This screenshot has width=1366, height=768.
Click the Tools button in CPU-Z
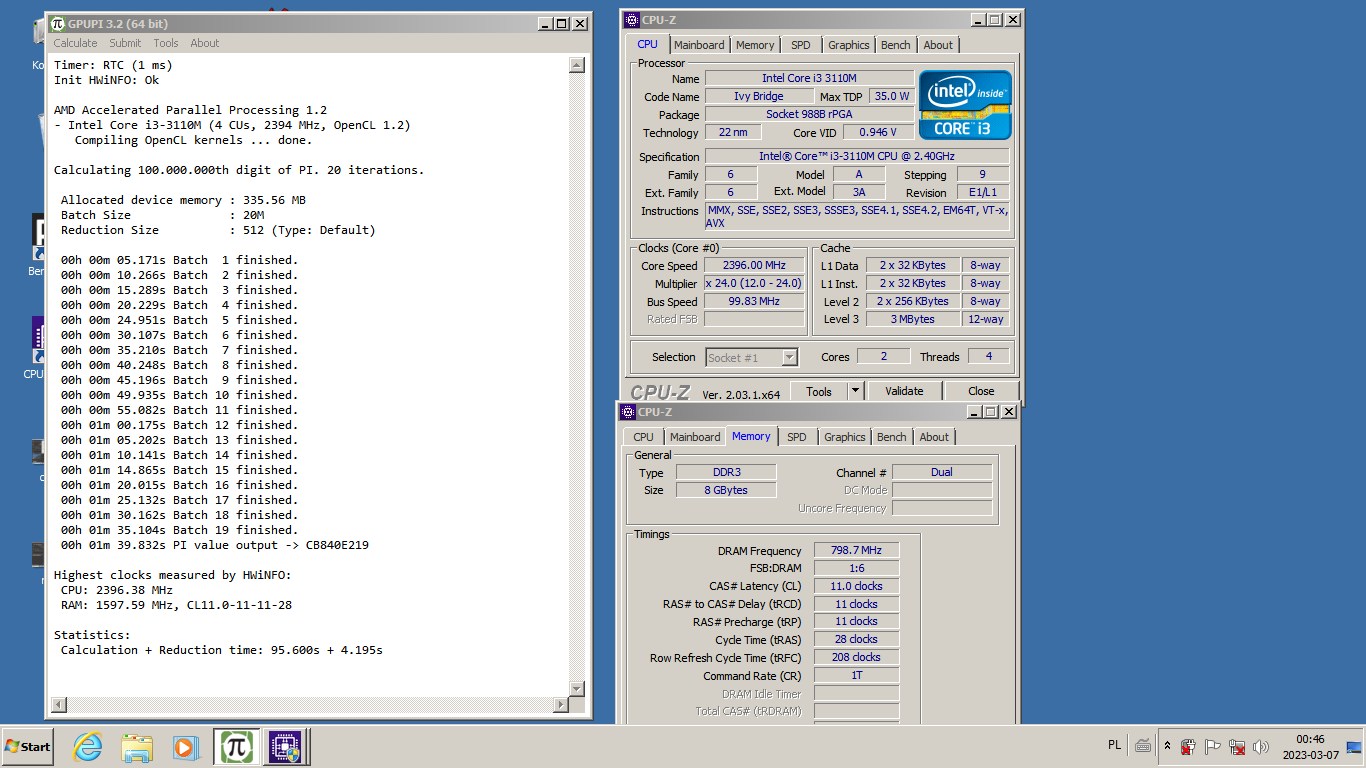819,391
